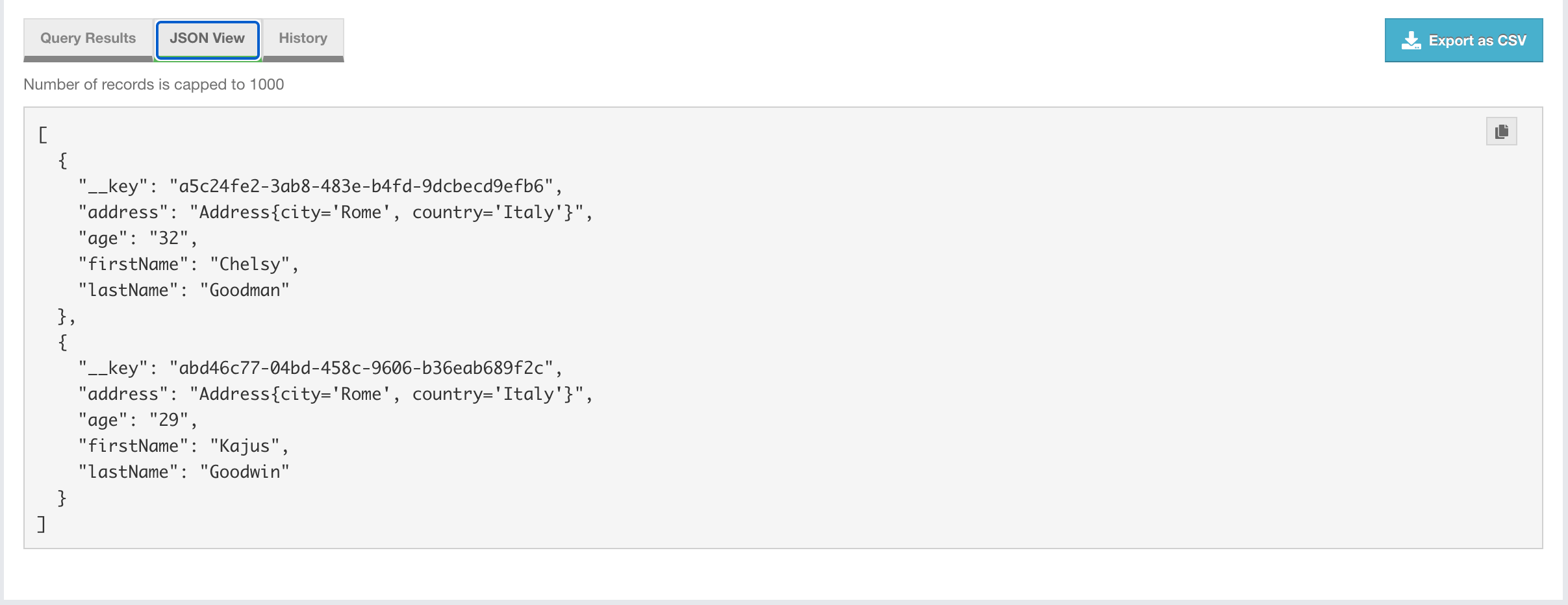Click the closing brace after the Goodman record
The width and height of the screenshot is (1568, 605).
point(63,317)
